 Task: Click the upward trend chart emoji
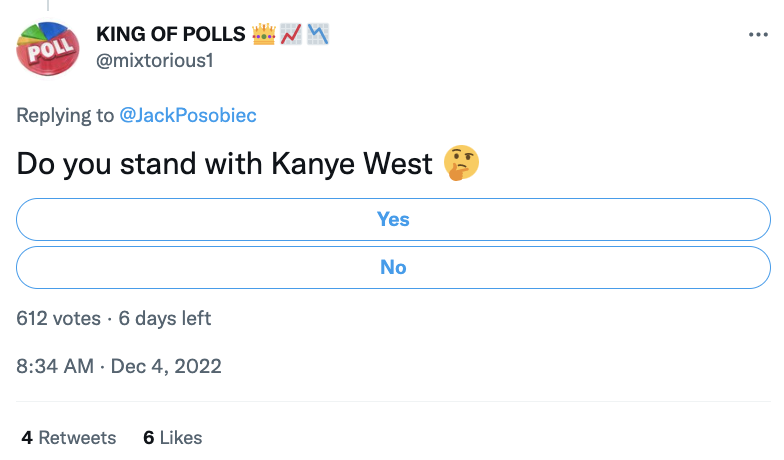pos(291,34)
